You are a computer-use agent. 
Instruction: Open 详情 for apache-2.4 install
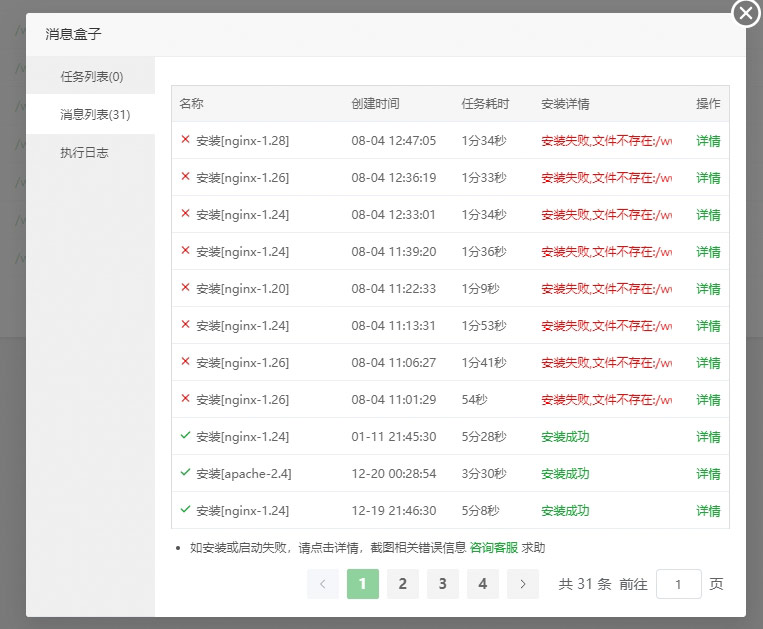(708, 474)
